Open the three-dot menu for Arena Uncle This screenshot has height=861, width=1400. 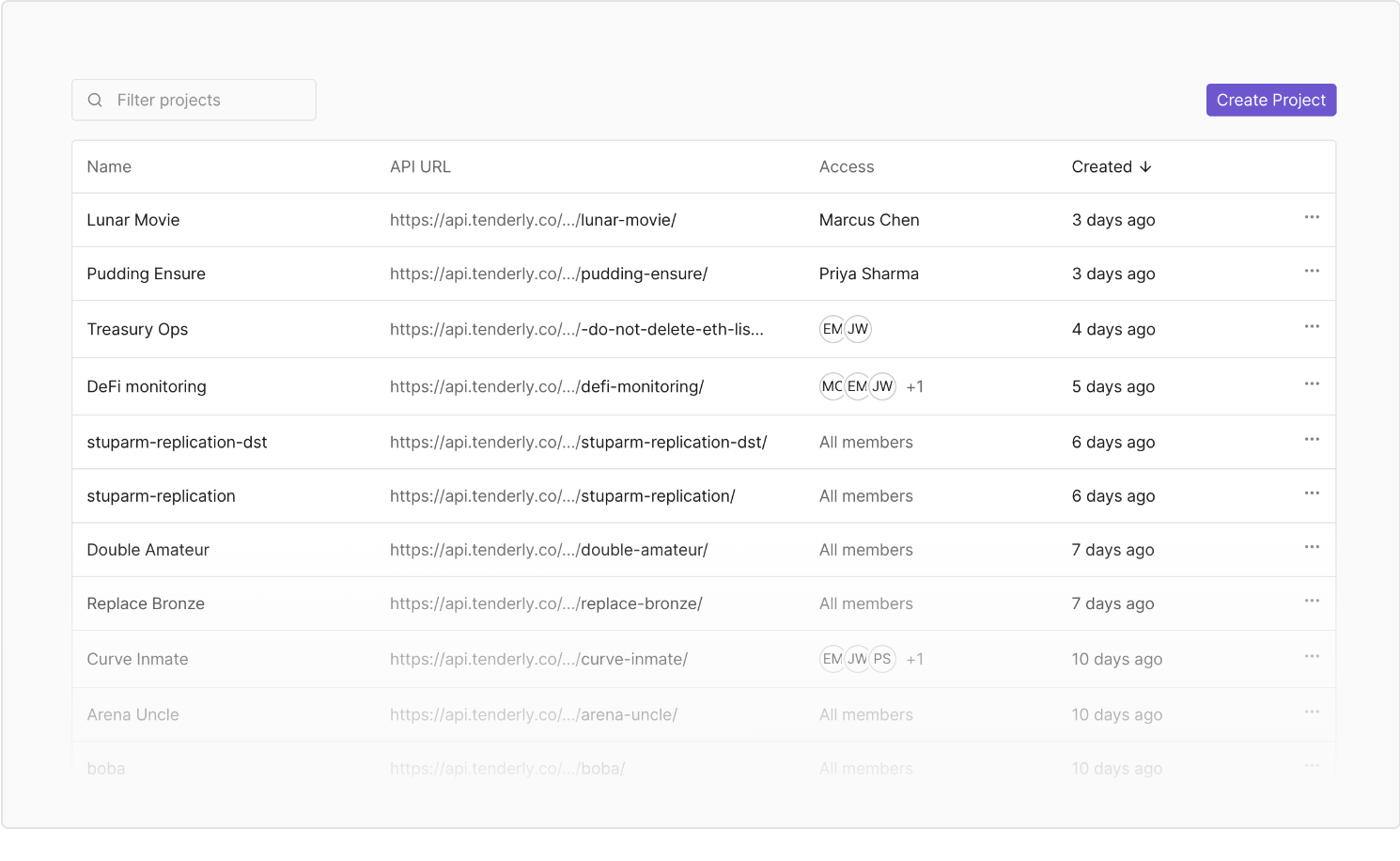pyautogui.click(x=1312, y=712)
